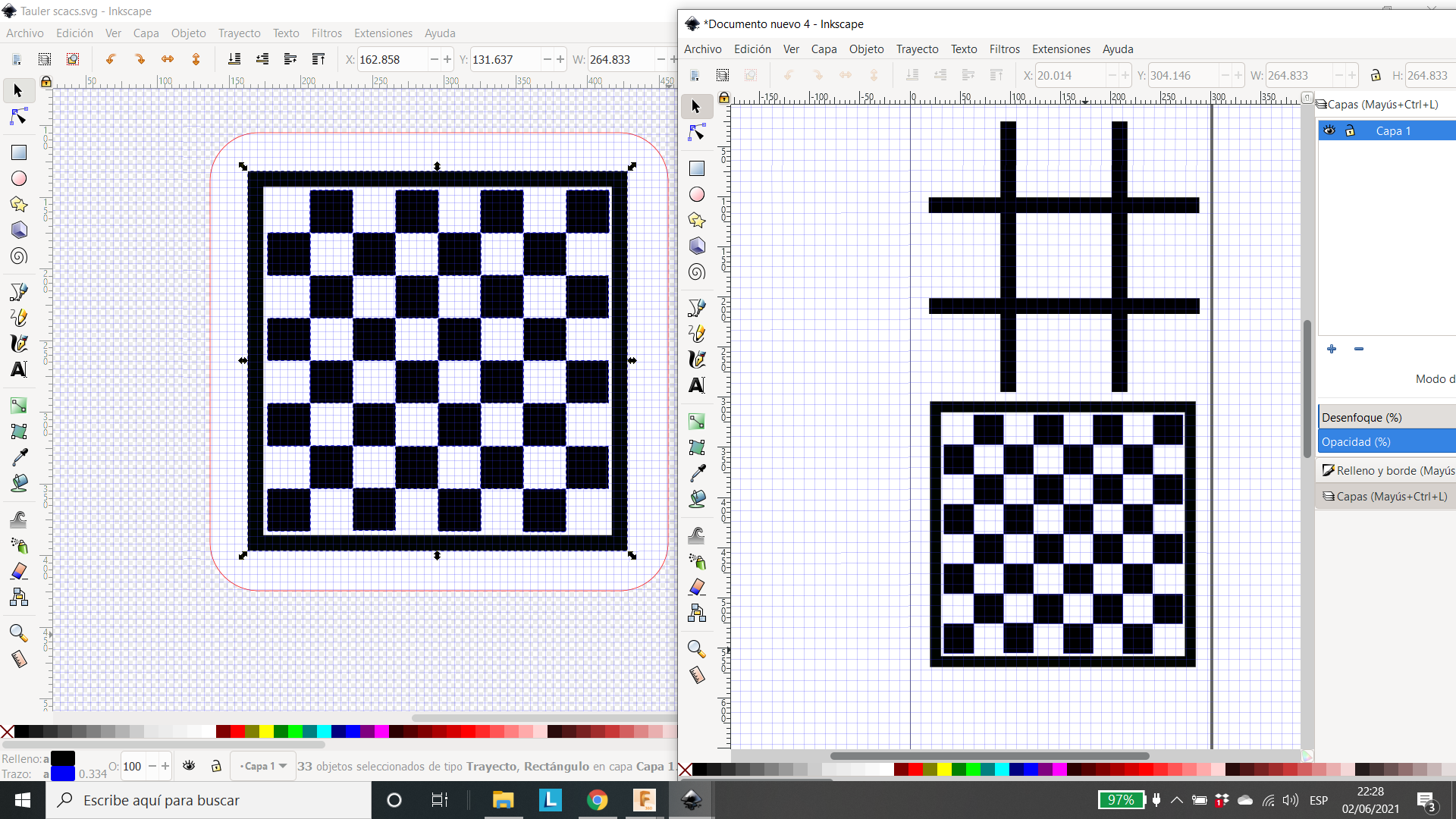Add a new layer with plus button
The width and height of the screenshot is (1456, 819).
[1332, 349]
